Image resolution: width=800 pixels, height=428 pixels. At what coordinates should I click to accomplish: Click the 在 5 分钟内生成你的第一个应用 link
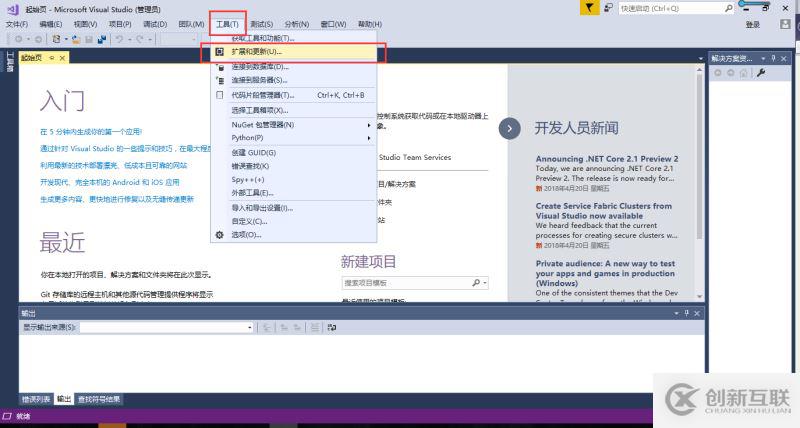click(91, 132)
